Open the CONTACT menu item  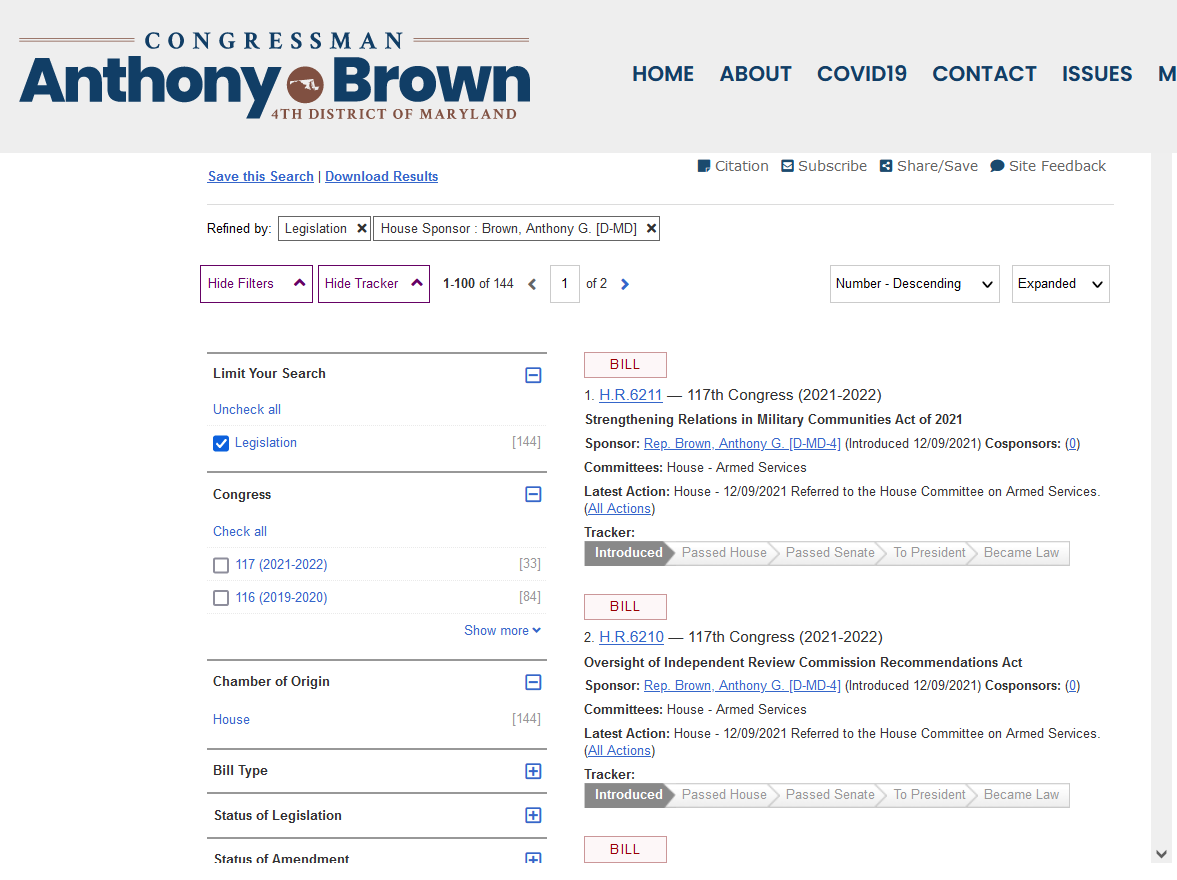click(984, 74)
